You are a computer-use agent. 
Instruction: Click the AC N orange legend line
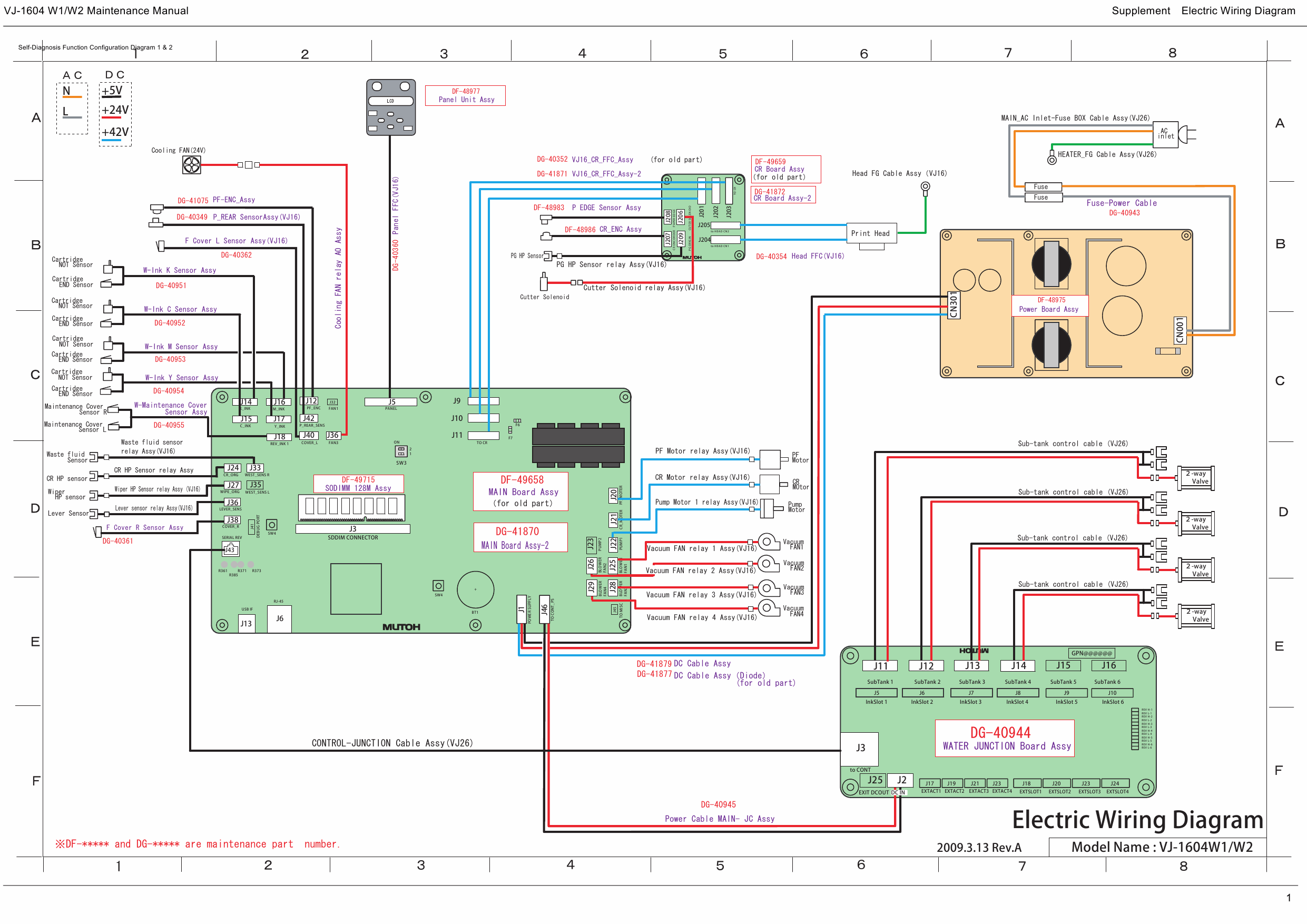point(72,97)
